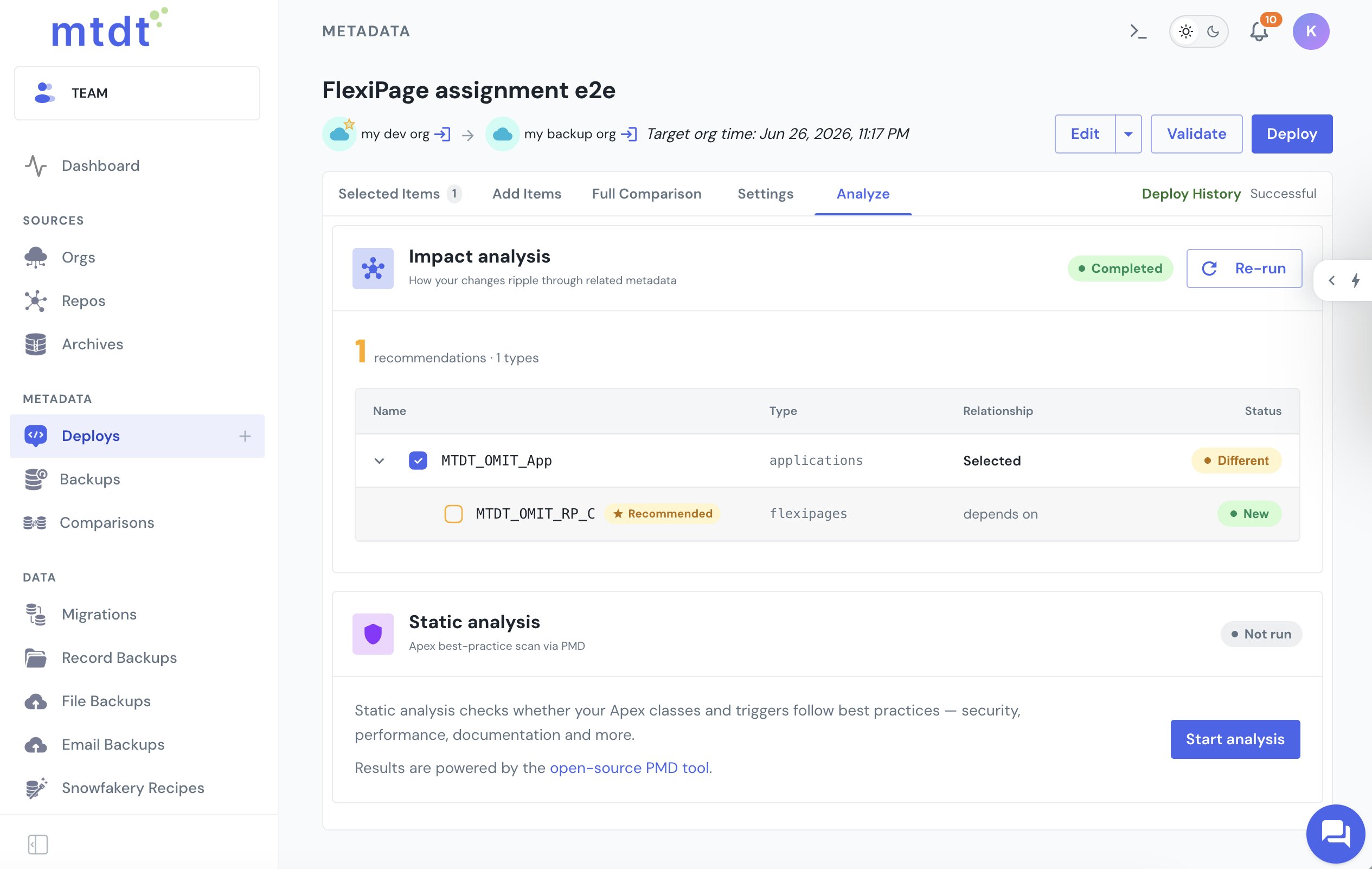Check the MTDT_OMIT_RP_C checkbox

pyautogui.click(x=453, y=513)
